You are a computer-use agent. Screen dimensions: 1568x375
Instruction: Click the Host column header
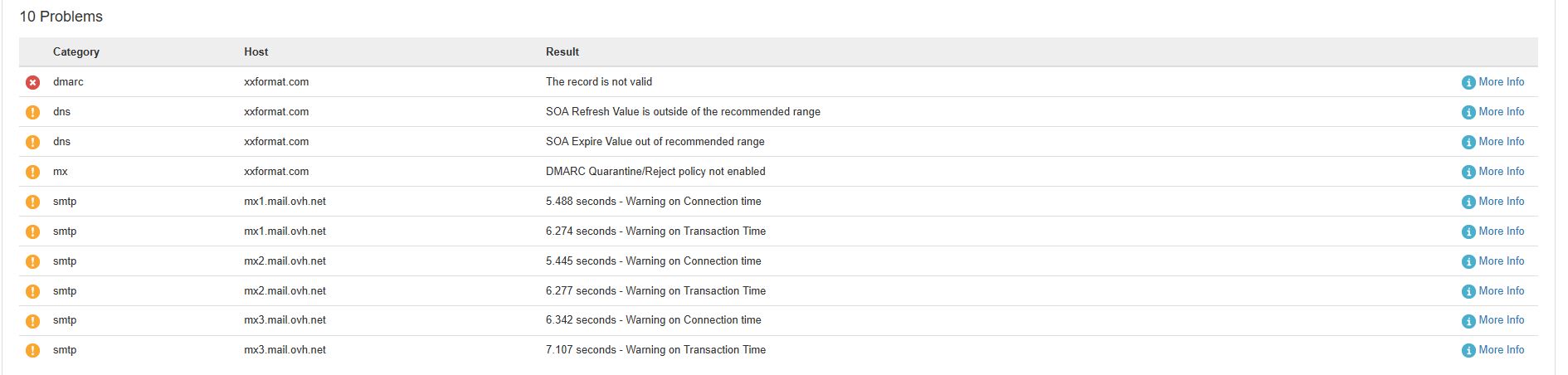click(256, 51)
